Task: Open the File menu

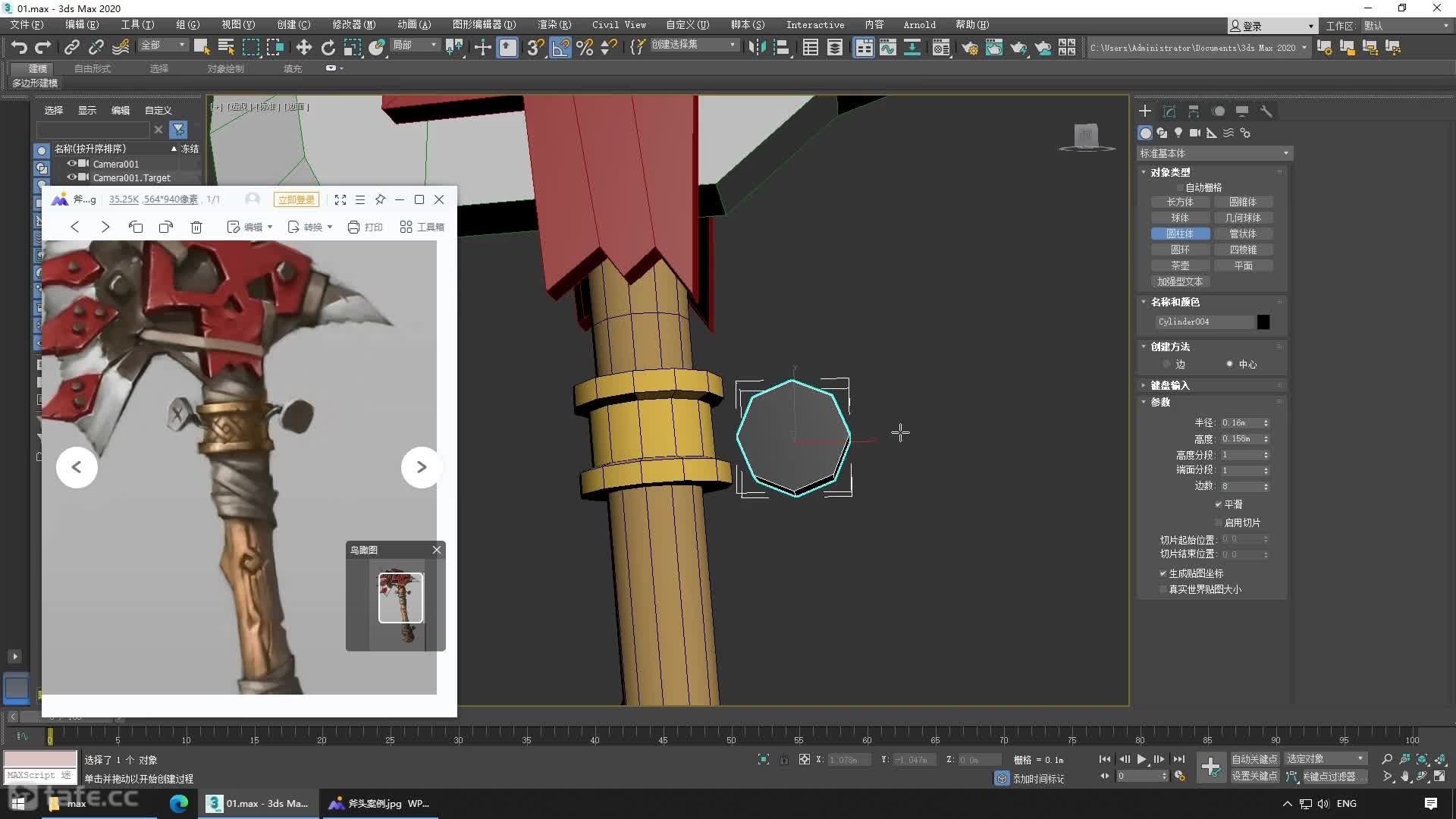Action: (x=27, y=25)
